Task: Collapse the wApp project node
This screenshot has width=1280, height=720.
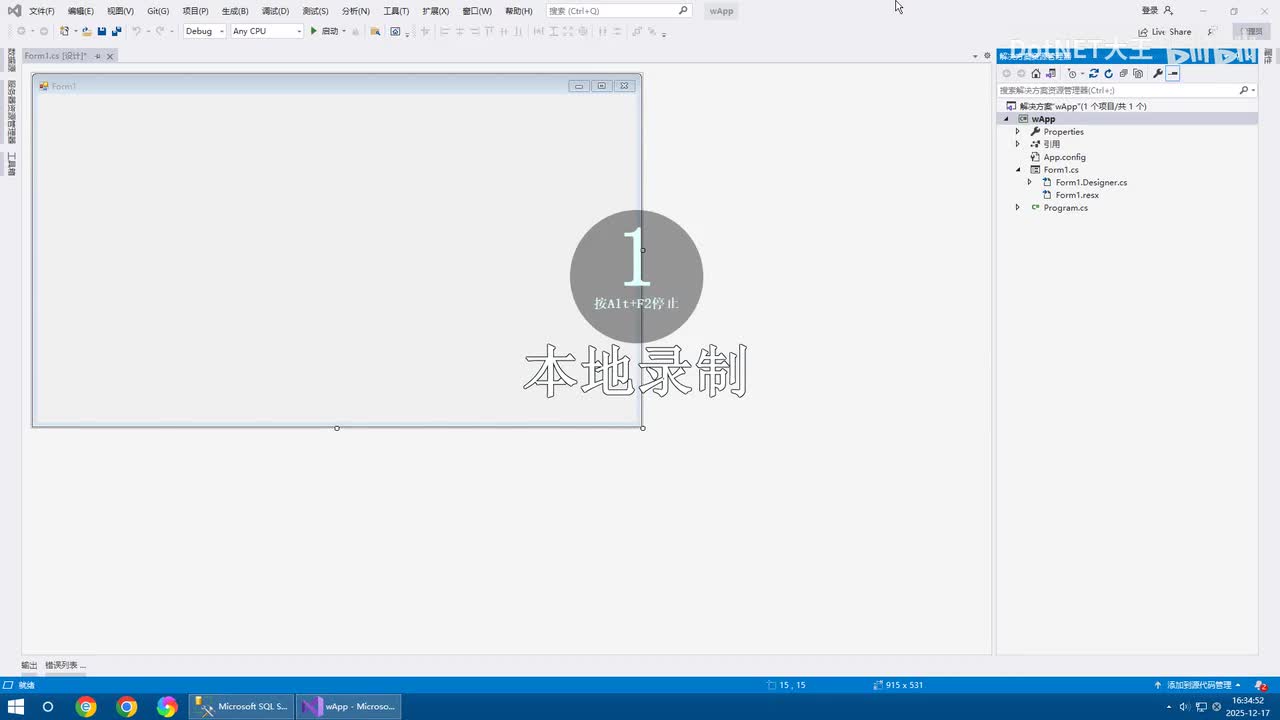Action: point(1006,119)
